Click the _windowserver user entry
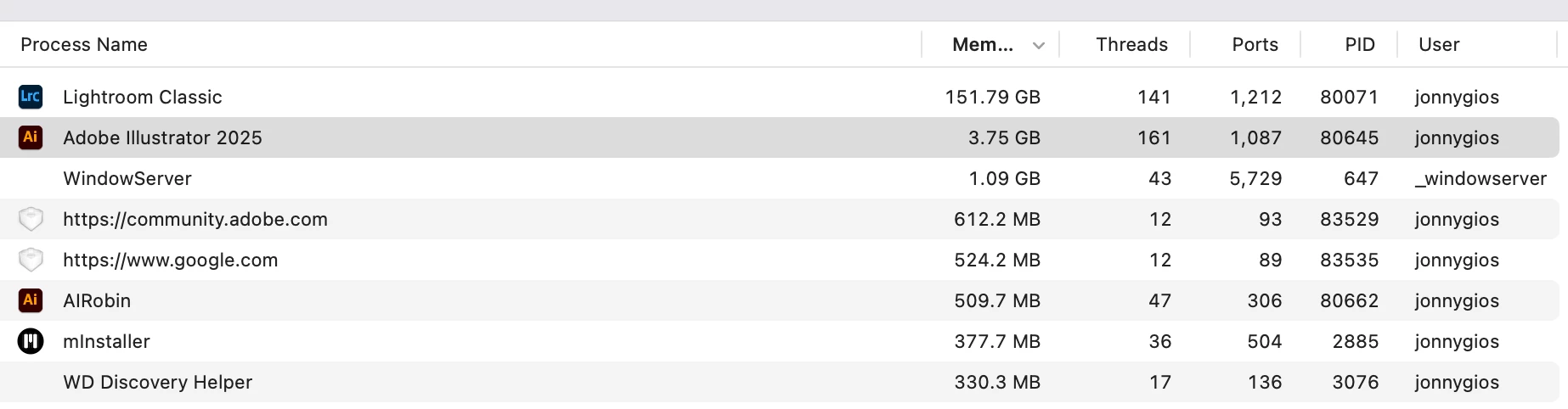 click(1481, 178)
